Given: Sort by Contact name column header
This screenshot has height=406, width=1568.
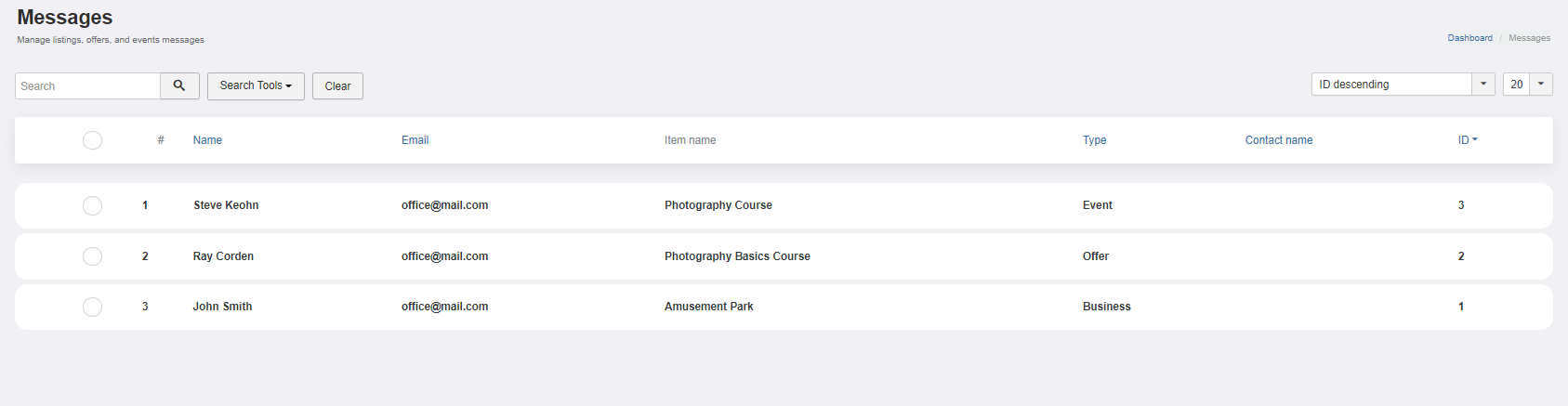Looking at the screenshot, I should pos(1279,140).
